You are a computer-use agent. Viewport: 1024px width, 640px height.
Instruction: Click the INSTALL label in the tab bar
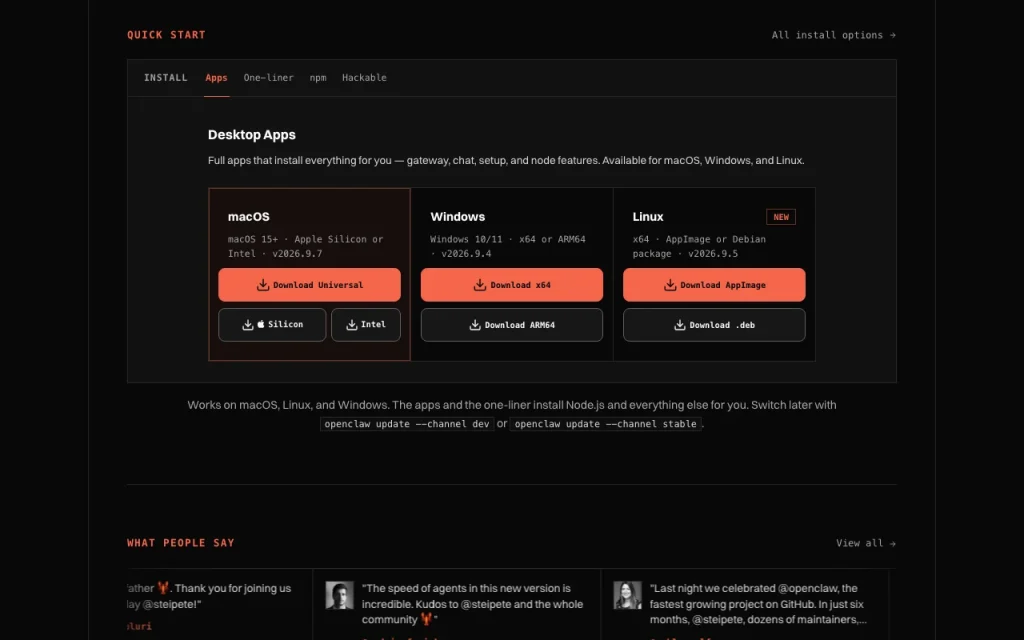(166, 78)
